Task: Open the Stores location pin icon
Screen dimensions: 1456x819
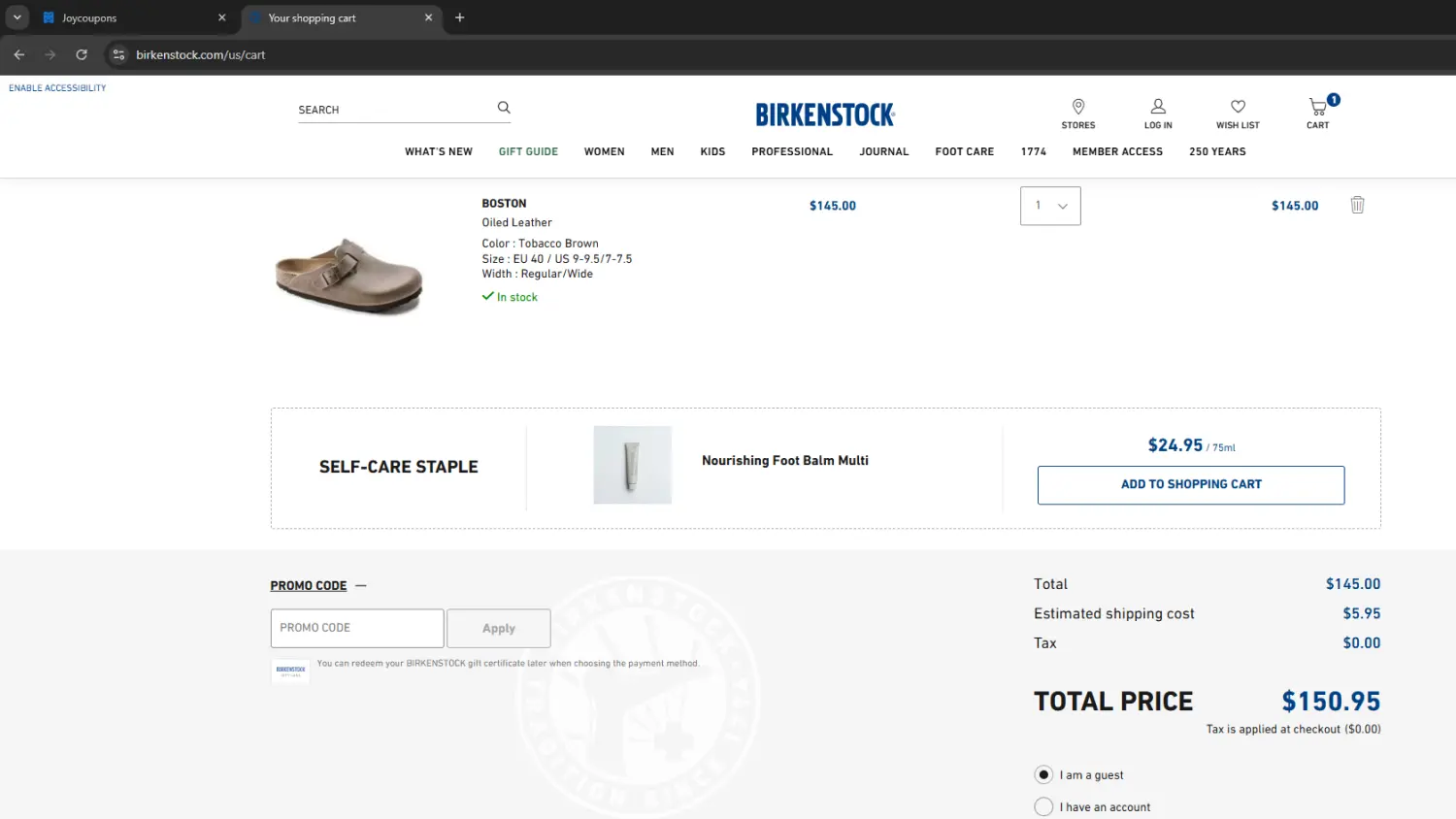Action: 1077,107
